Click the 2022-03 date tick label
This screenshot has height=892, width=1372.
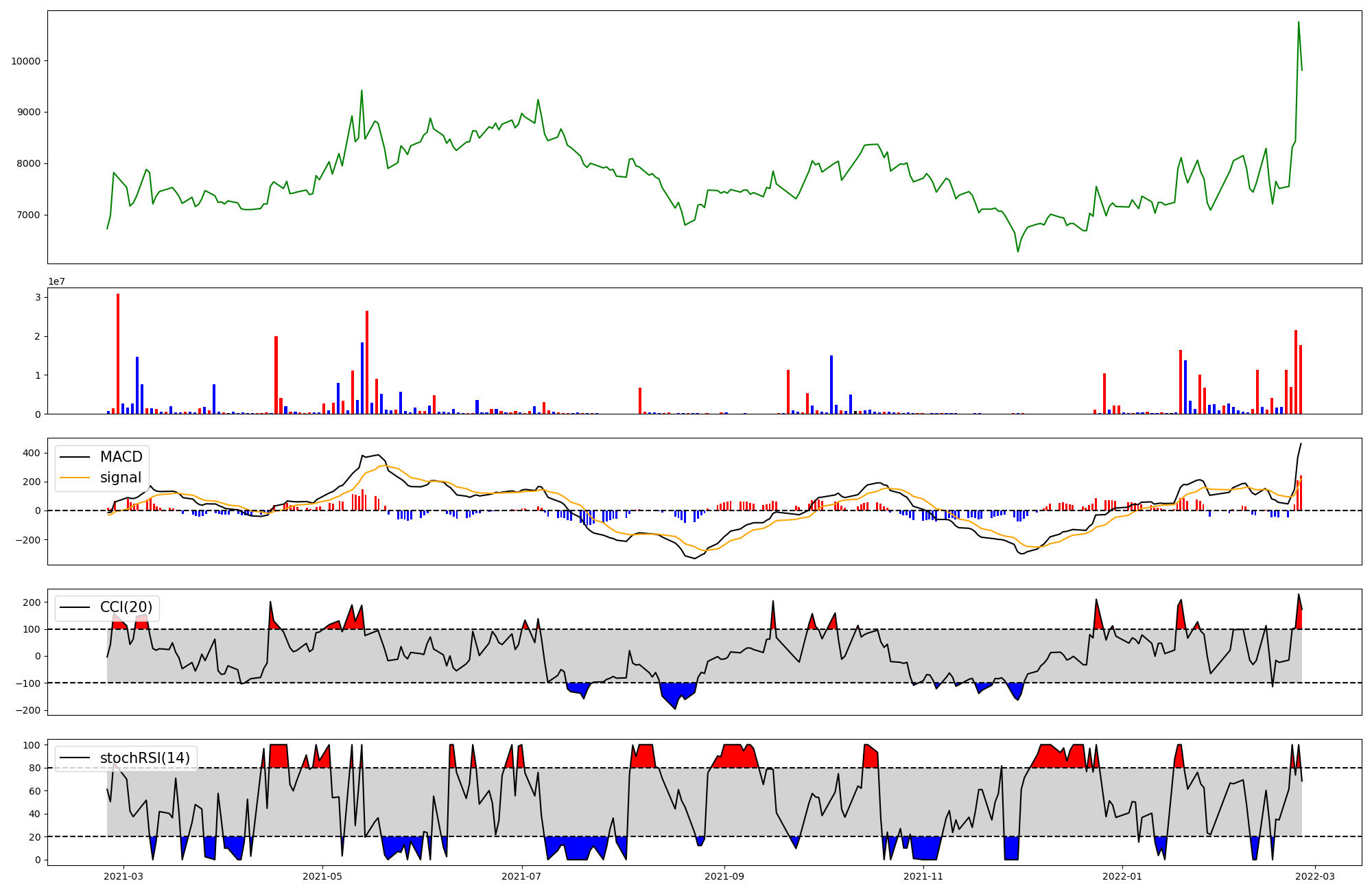pos(1315,876)
